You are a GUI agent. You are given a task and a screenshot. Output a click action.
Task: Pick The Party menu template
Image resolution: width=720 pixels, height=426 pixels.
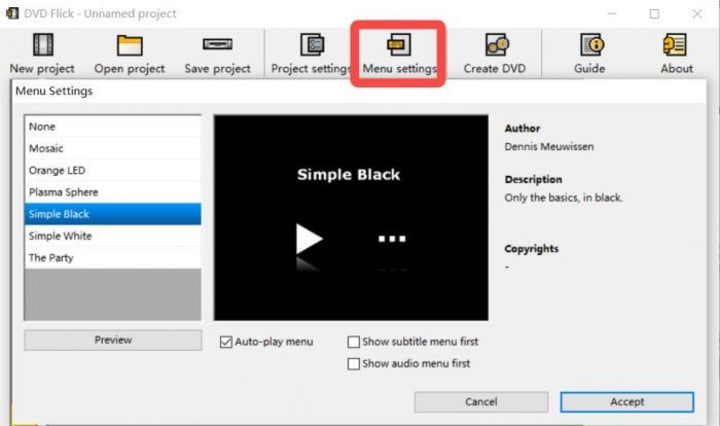112,258
